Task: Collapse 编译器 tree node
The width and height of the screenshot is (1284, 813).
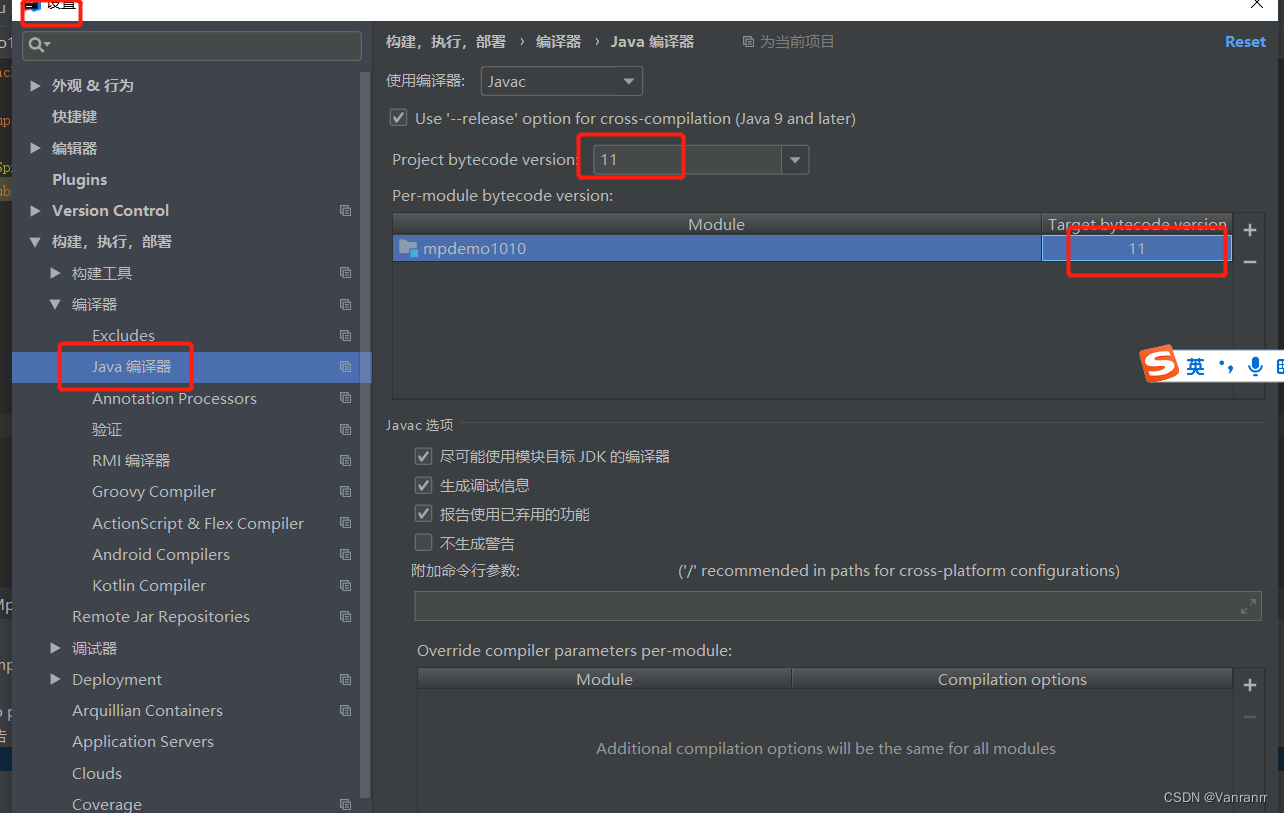Action: (56, 304)
